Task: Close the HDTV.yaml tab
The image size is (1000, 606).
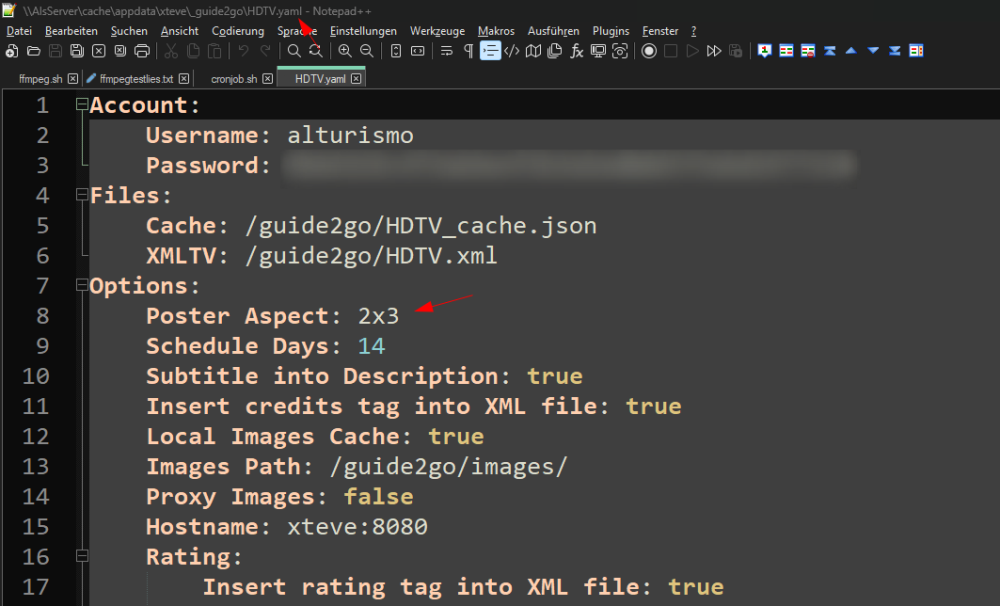Action: point(356,78)
